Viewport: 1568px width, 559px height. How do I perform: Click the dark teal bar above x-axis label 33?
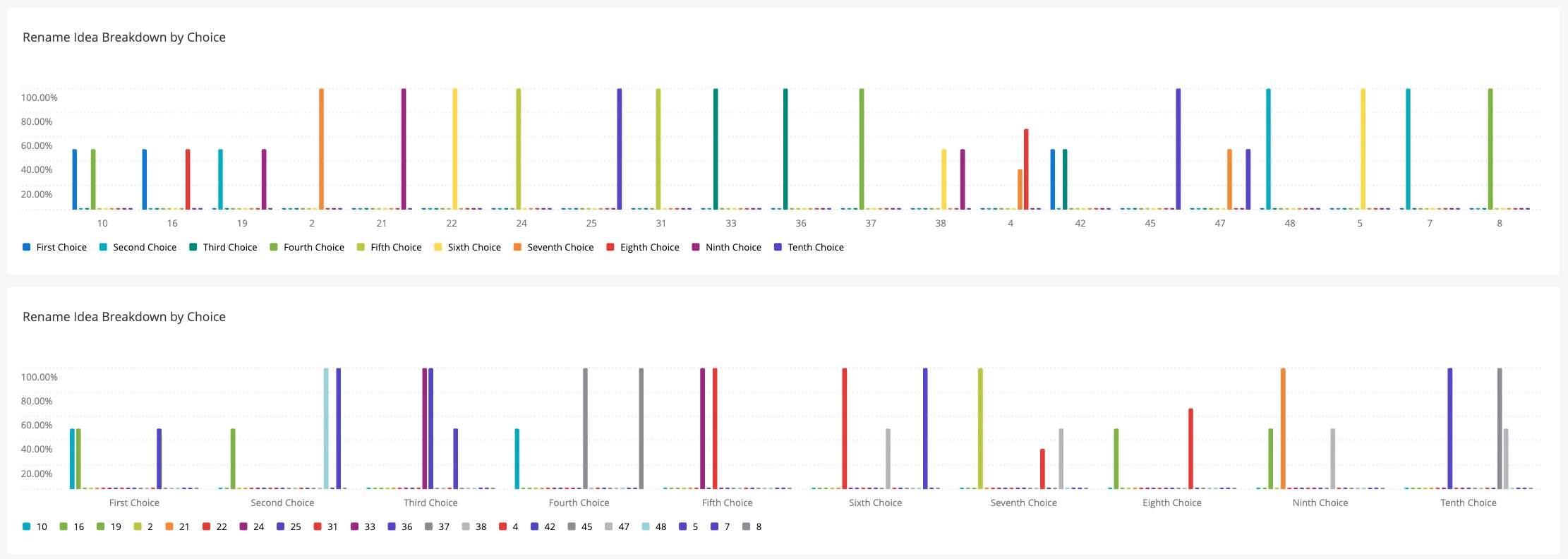[716, 149]
